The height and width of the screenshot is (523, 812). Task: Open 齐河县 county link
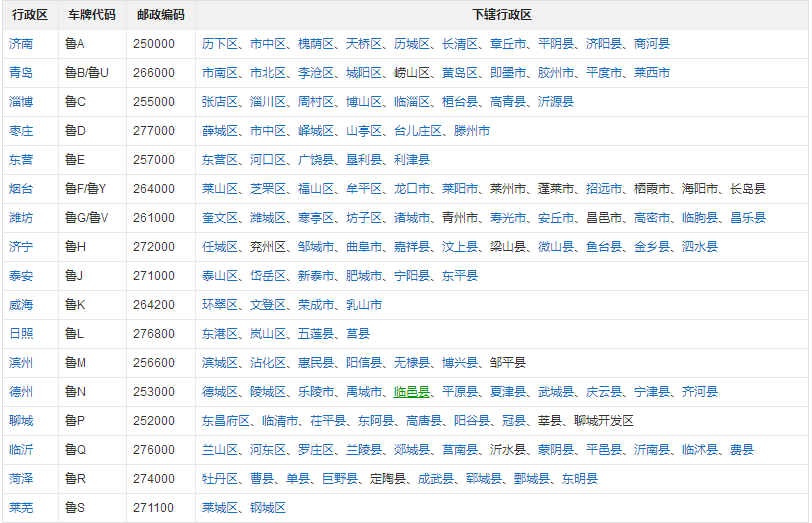coord(700,392)
